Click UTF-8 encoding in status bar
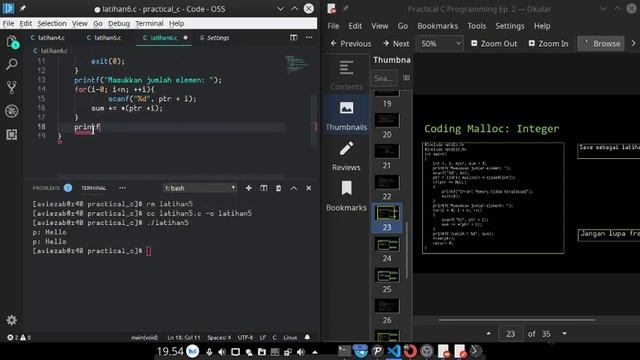The width and height of the screenshot is (640, 360). (245, 338)
